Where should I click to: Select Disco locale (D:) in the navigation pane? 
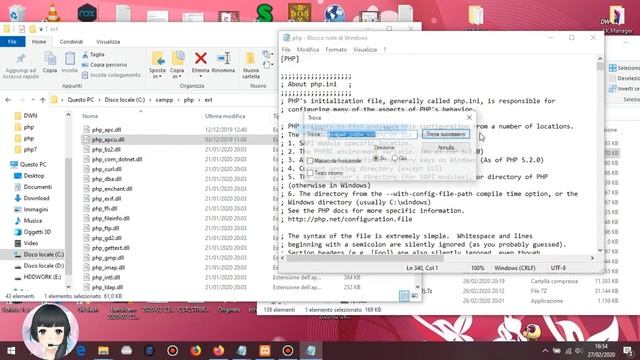pyautogui.click(x=44, y=266)
